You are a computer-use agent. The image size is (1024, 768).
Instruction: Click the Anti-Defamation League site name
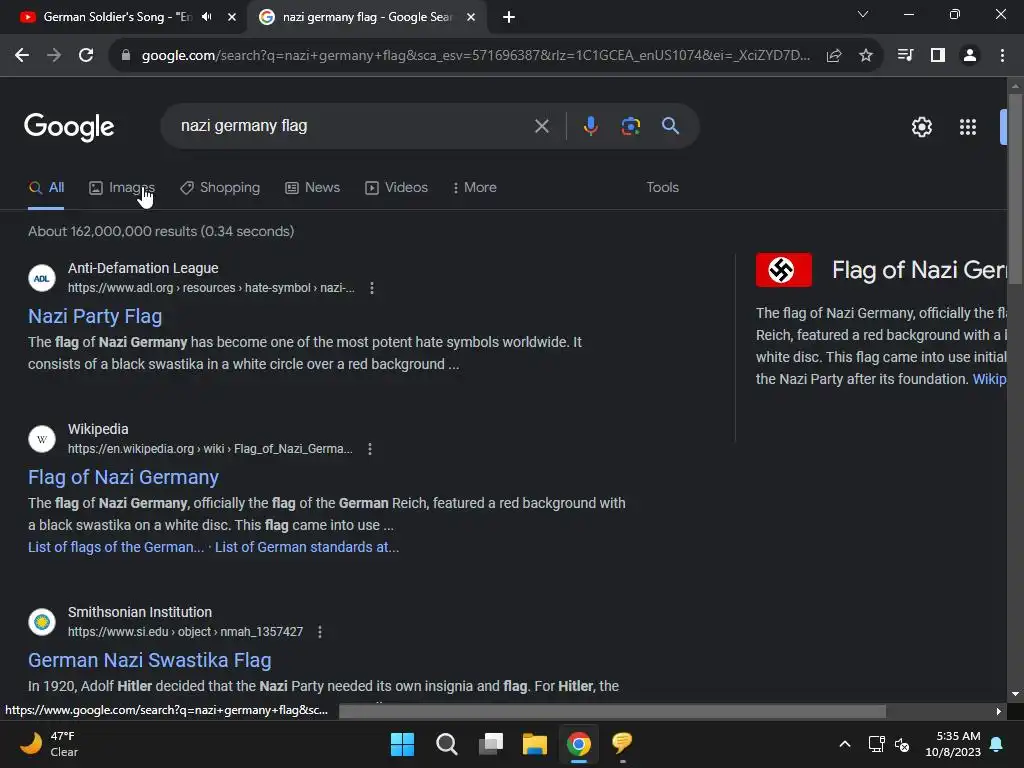tap(143, 268)
